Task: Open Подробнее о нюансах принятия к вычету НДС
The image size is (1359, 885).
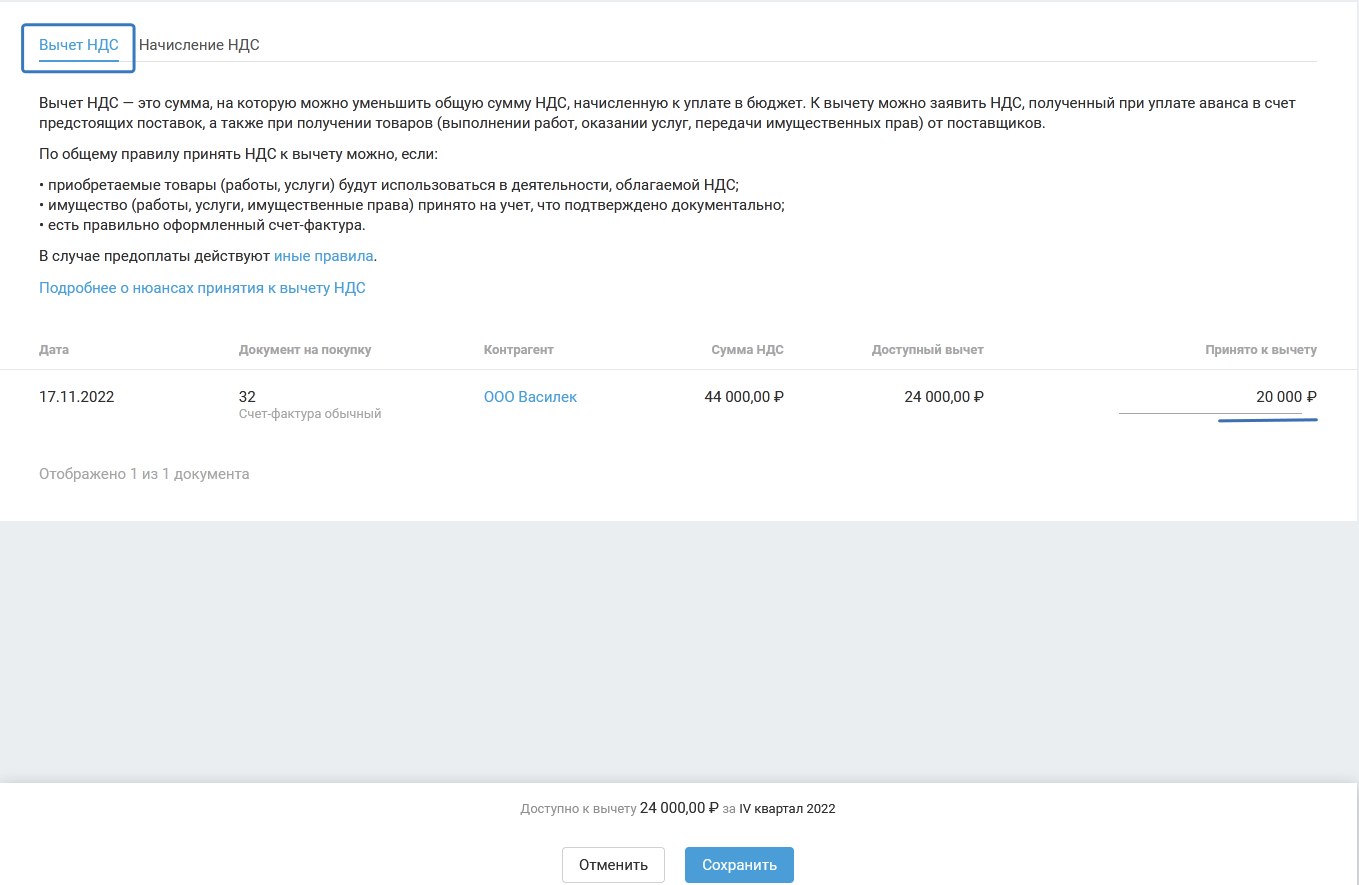Action: click(x=202, y=288)
